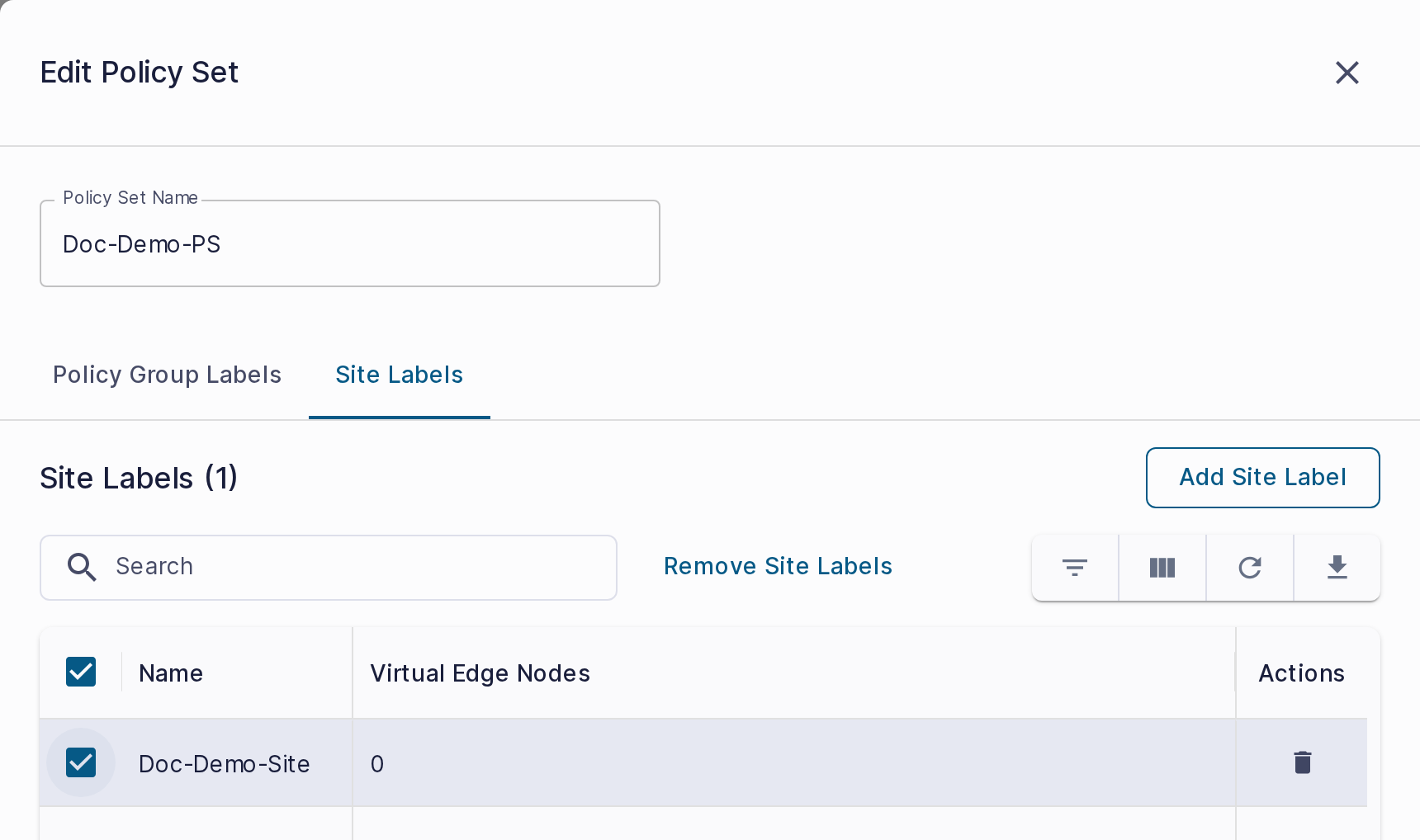
Task: Close the Edit Policy Set dialog
Action: tap(1347, 73)
